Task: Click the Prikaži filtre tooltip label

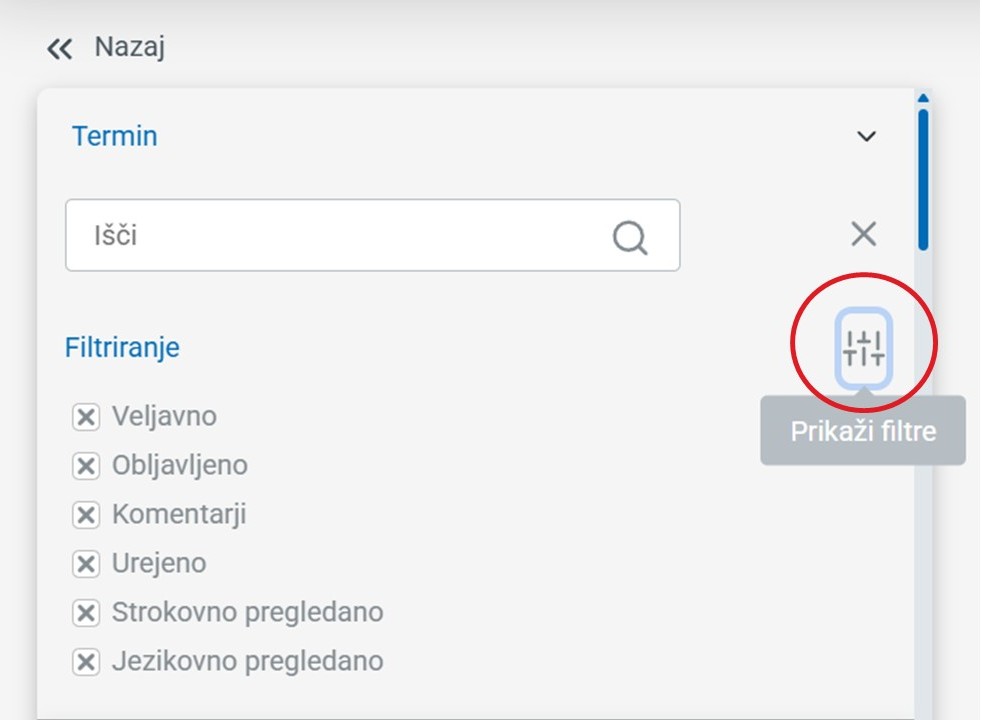Action: (863, 431)
